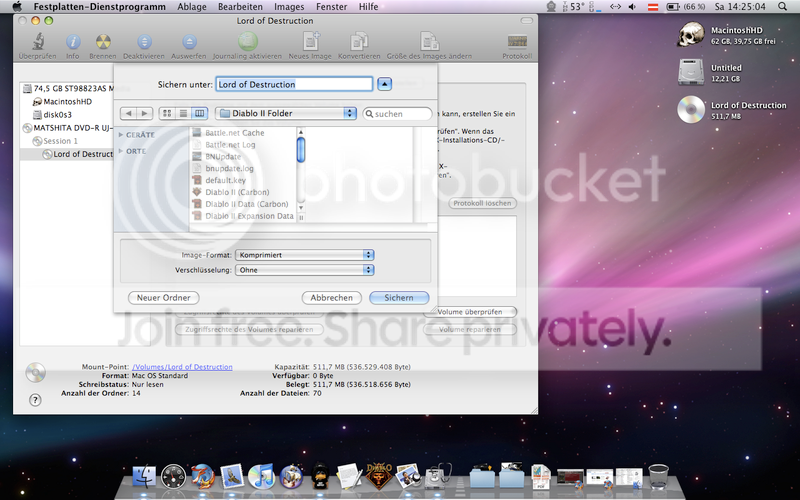Select Lord of Destruction disc on desktop
Screen dimensions: 800x500
691,110
